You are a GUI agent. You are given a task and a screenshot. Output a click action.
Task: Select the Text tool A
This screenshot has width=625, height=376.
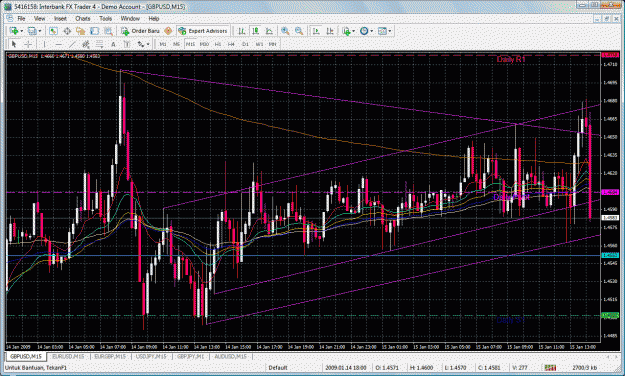(113, 44)
